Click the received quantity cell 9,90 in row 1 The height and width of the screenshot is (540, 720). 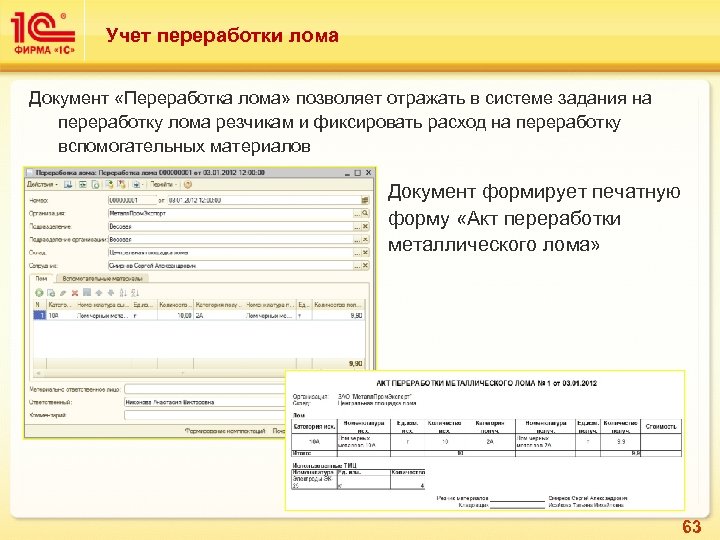339,315
